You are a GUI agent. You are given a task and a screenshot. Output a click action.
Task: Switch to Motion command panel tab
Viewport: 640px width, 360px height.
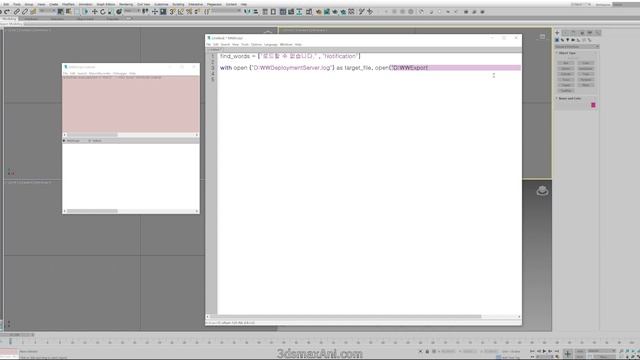click(582, 33)
